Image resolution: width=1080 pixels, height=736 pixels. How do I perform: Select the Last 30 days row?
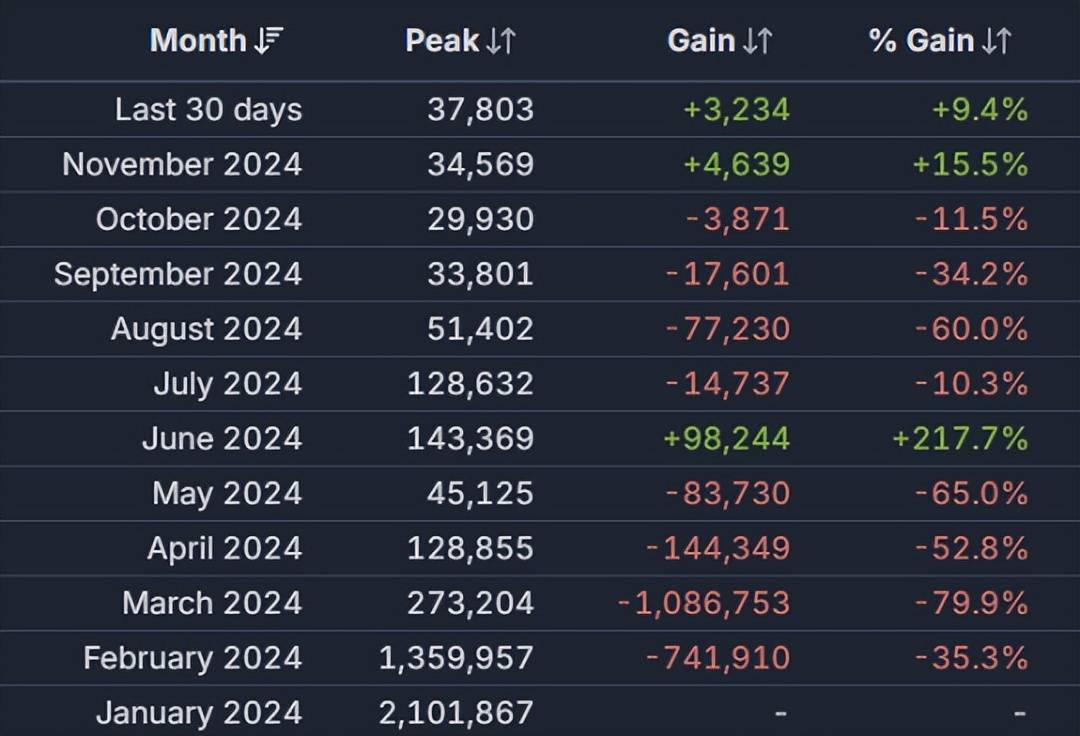pos(540,109)
